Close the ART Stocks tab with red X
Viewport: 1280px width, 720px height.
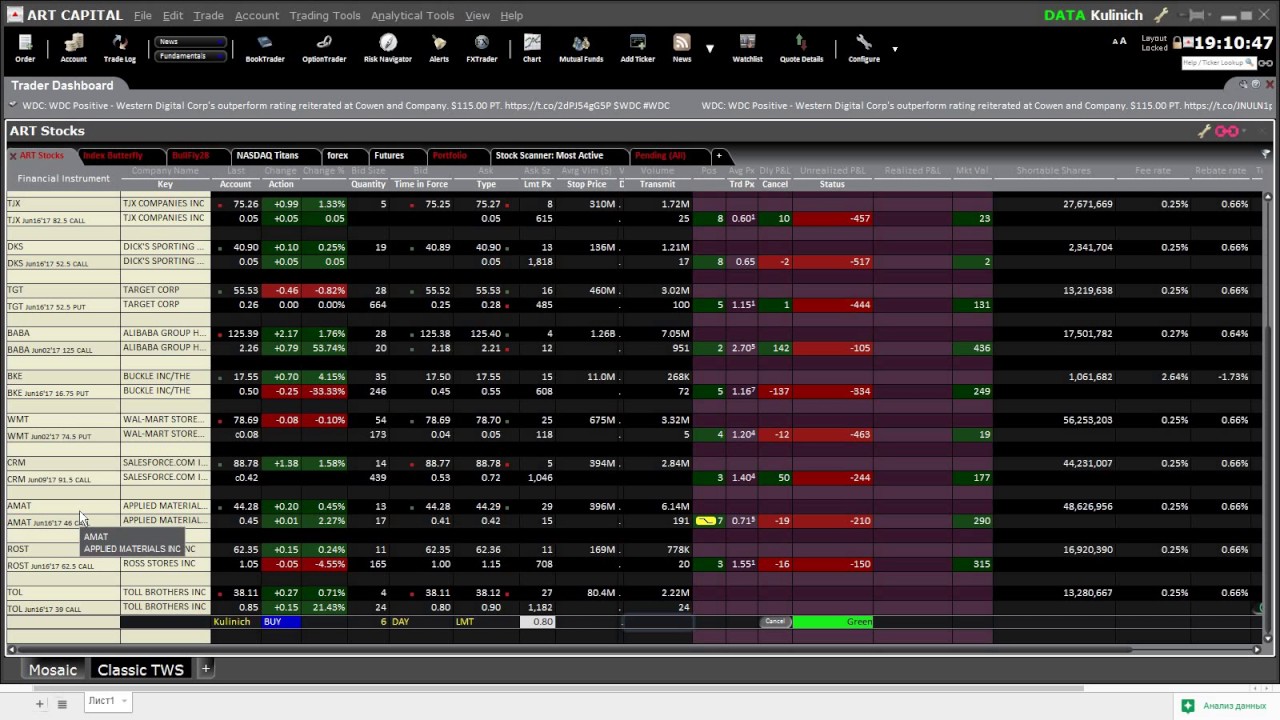pos(13,156)
